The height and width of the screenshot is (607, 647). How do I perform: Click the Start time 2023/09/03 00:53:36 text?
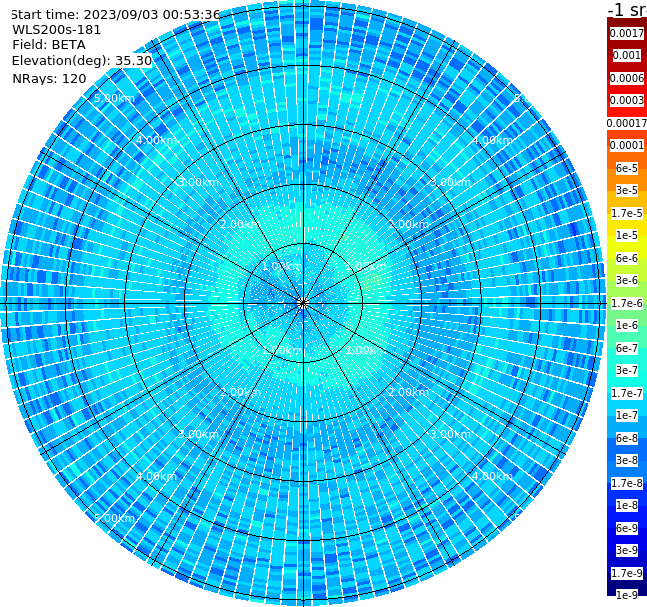[115, 15]
